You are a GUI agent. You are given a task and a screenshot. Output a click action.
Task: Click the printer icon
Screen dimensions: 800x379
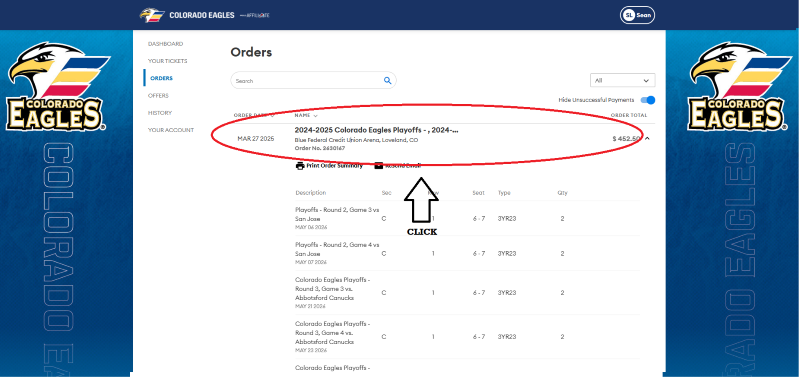(x=300, y=166)
